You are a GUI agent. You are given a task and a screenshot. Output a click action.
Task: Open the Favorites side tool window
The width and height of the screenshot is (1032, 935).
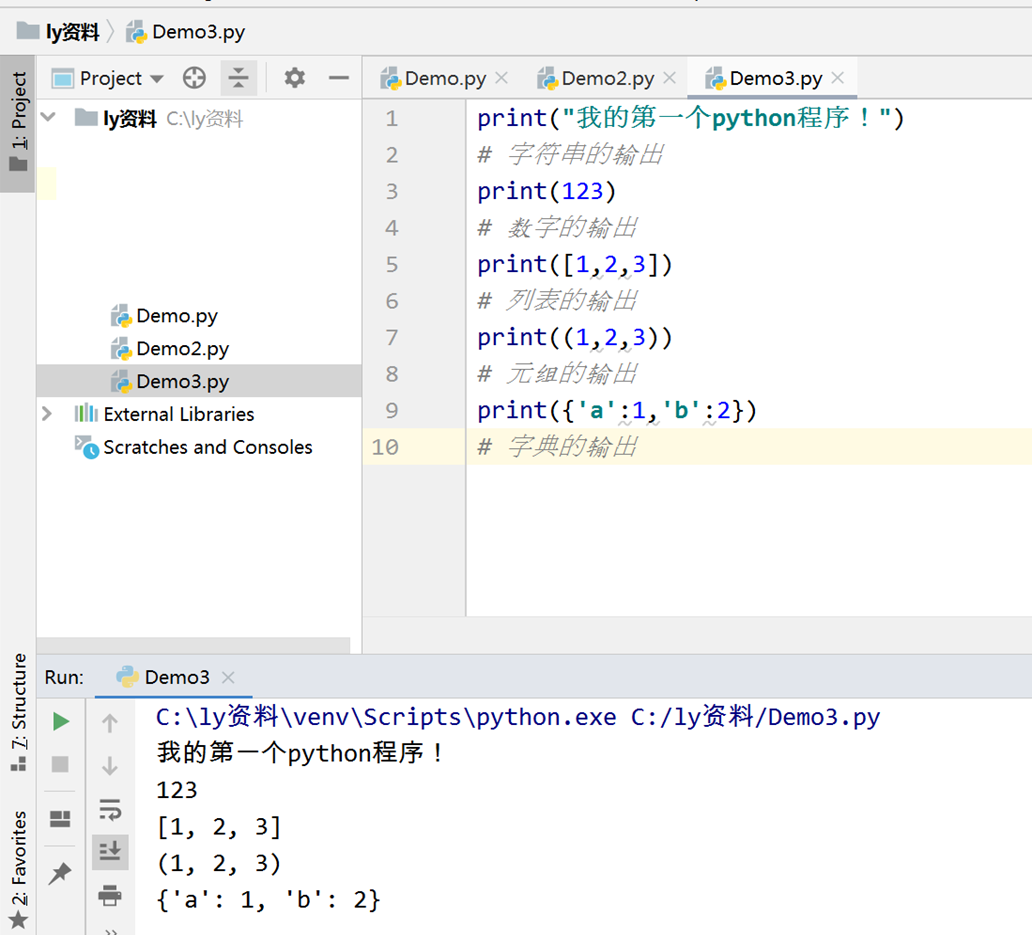(18, 868)
